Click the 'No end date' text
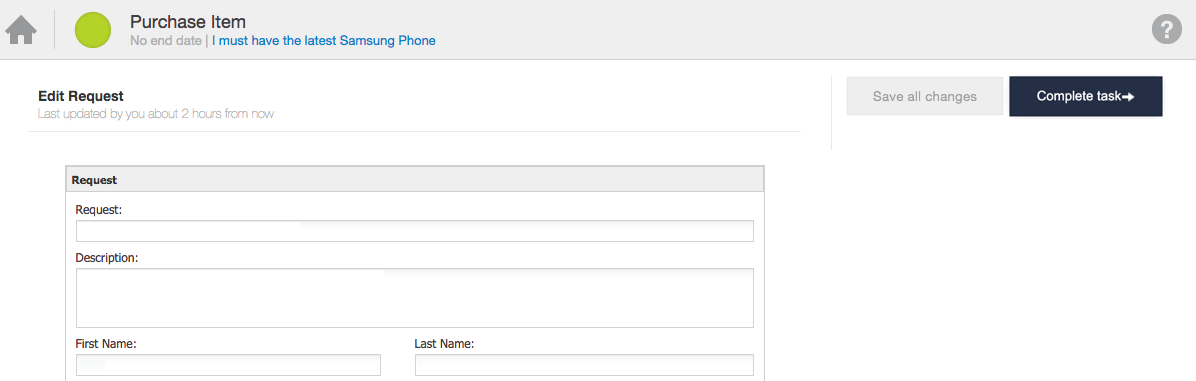Screen dimensions: 1196x381 pyautogui.click(x=166, y=40)
